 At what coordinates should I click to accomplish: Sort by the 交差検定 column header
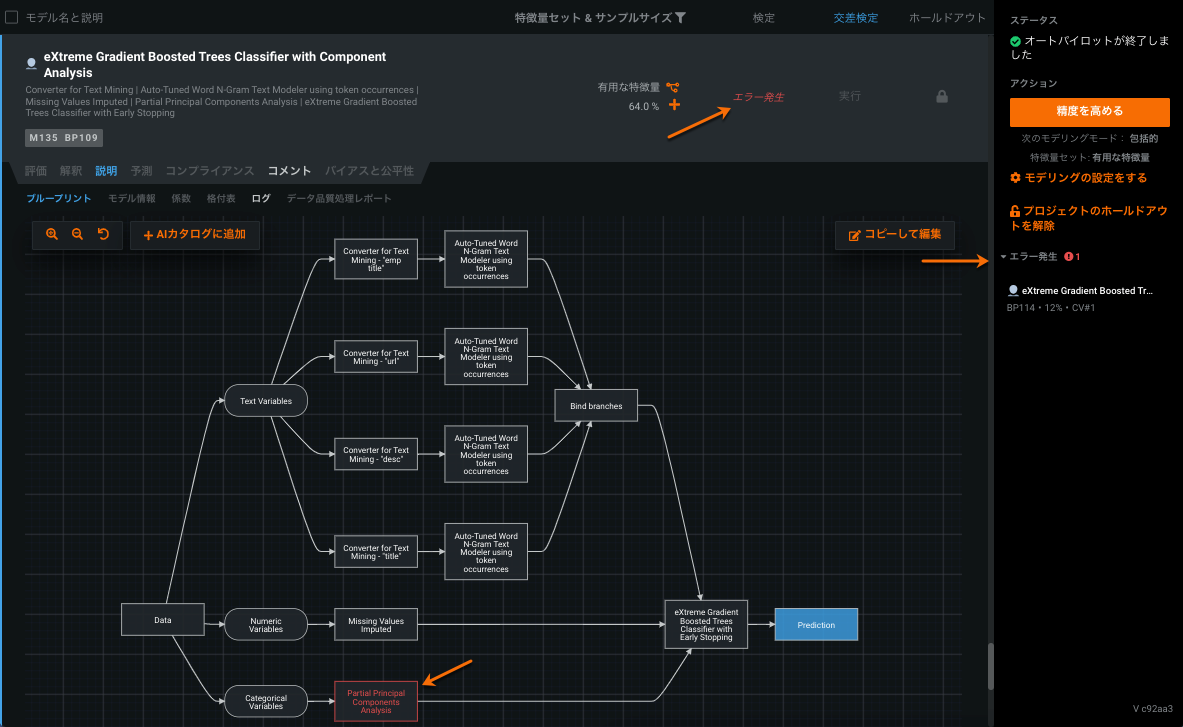click(855, 18)
